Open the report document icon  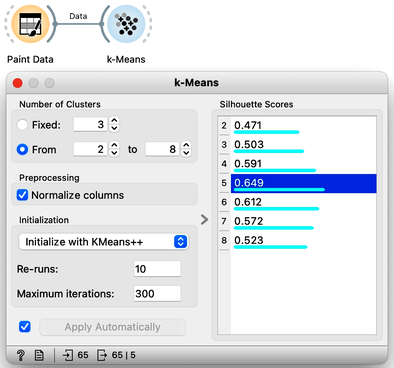click(39, 355)
